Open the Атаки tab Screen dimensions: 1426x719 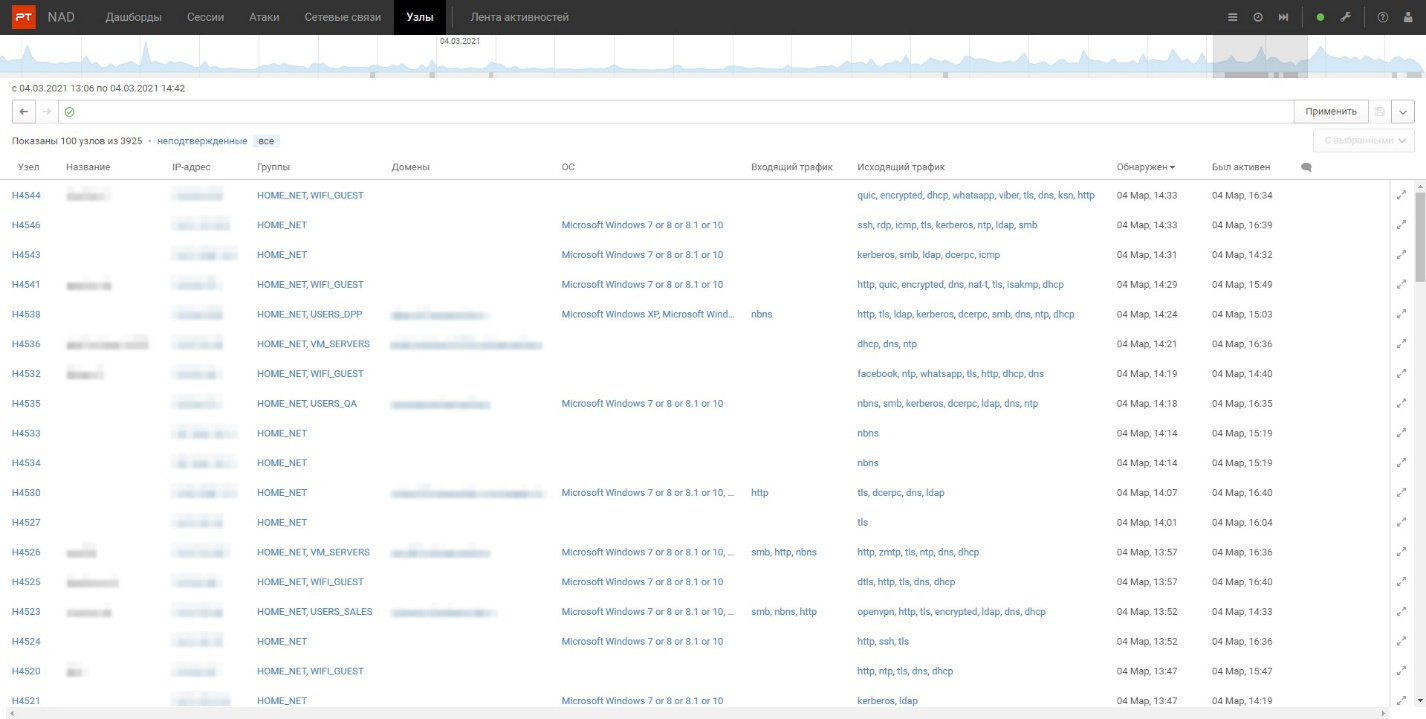[263, 17]
